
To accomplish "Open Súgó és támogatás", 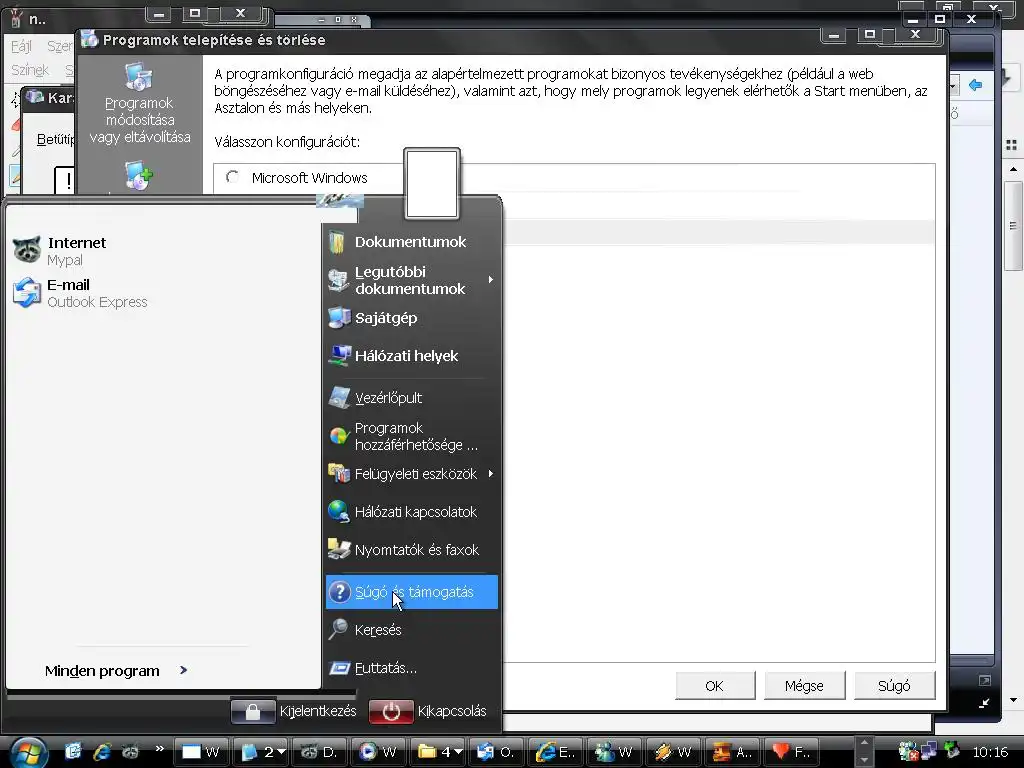I will (x=411, y=592).
